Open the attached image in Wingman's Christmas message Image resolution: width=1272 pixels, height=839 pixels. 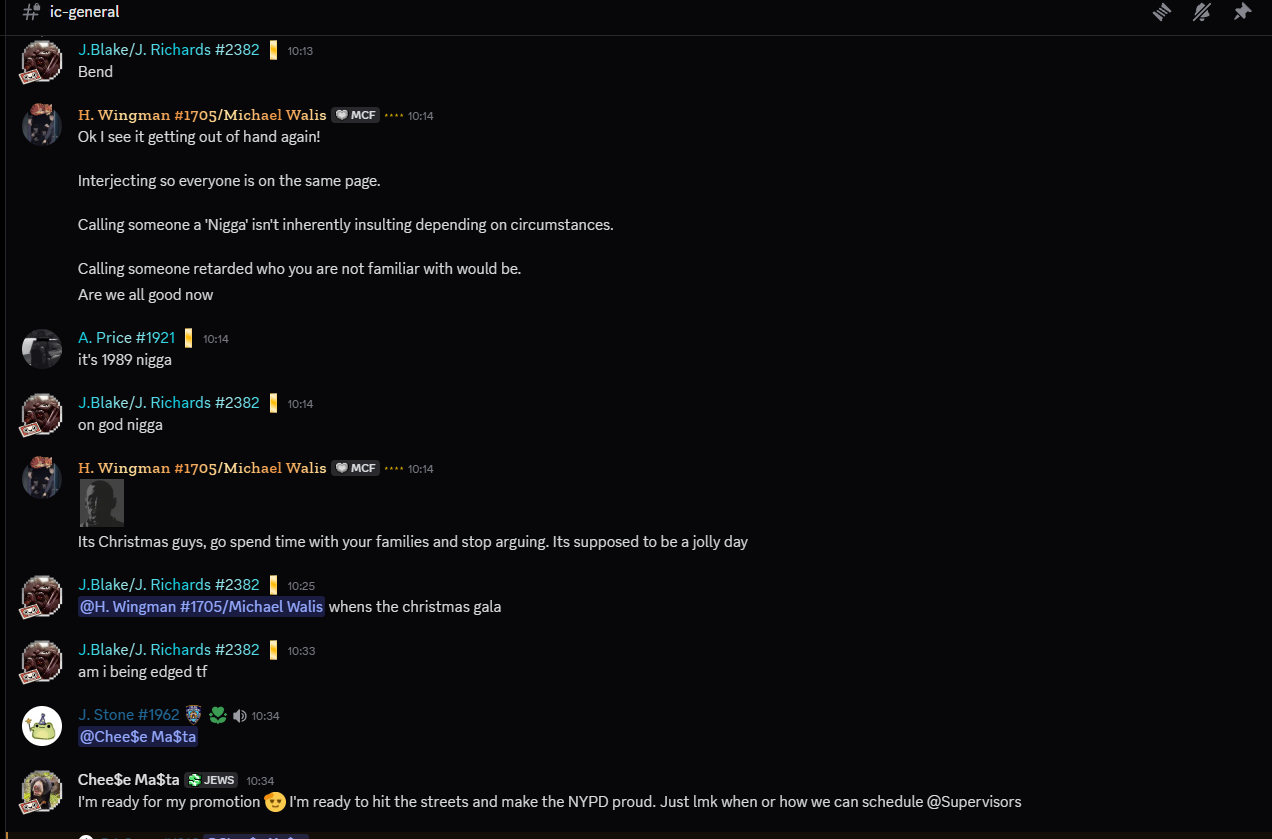coord(101,503)
